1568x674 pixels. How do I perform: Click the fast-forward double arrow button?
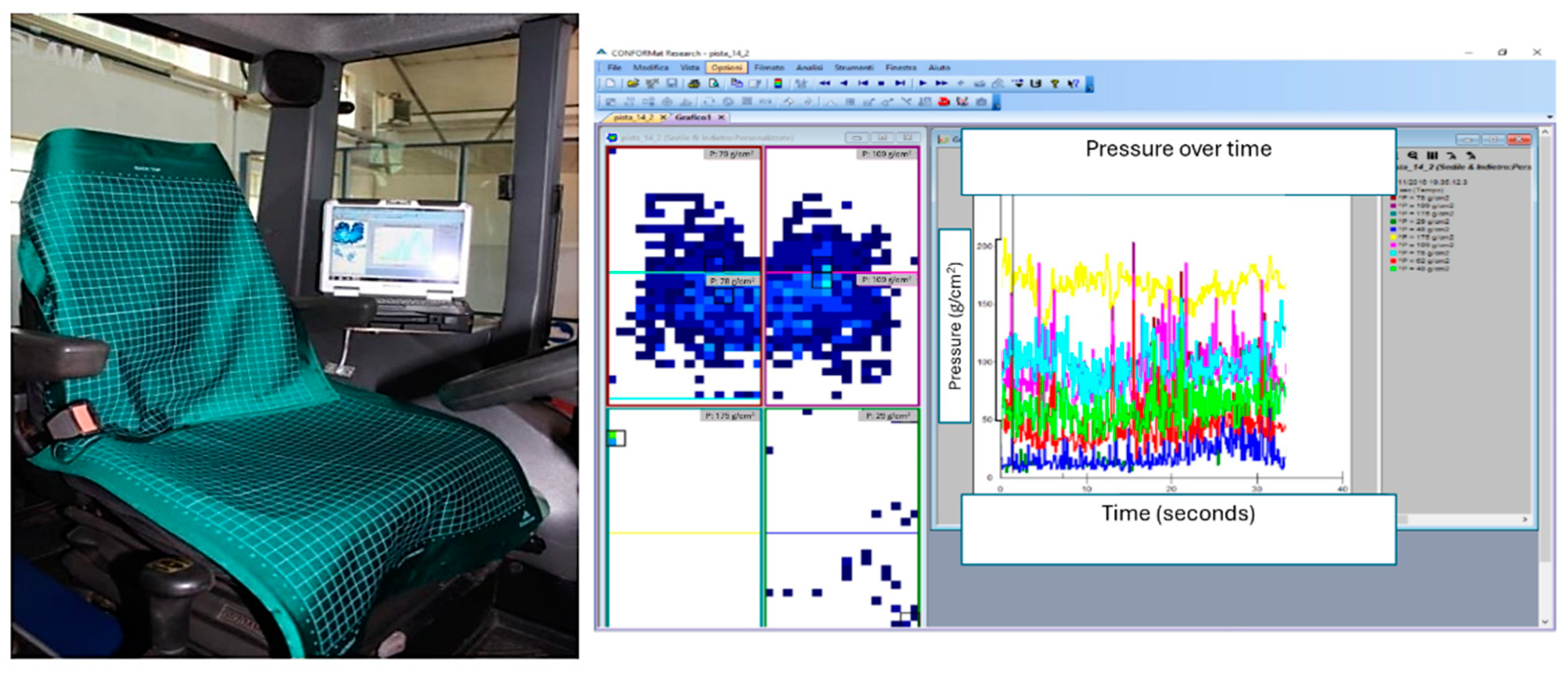click(942, 83)
